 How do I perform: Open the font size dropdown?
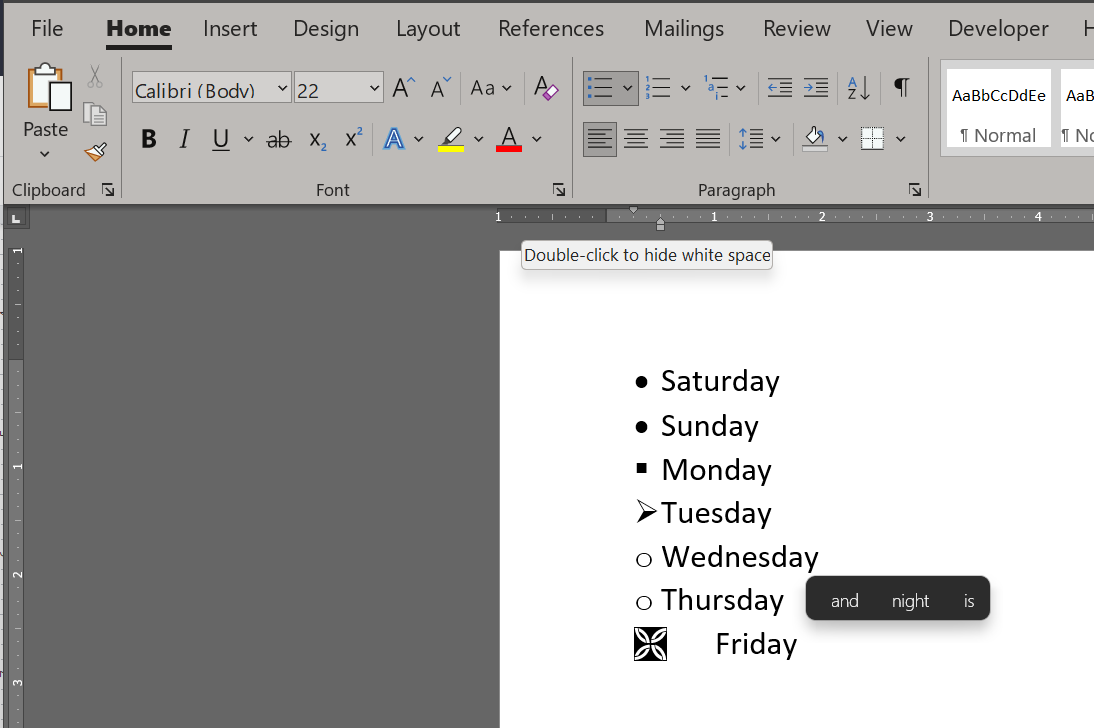coord(374,89)
